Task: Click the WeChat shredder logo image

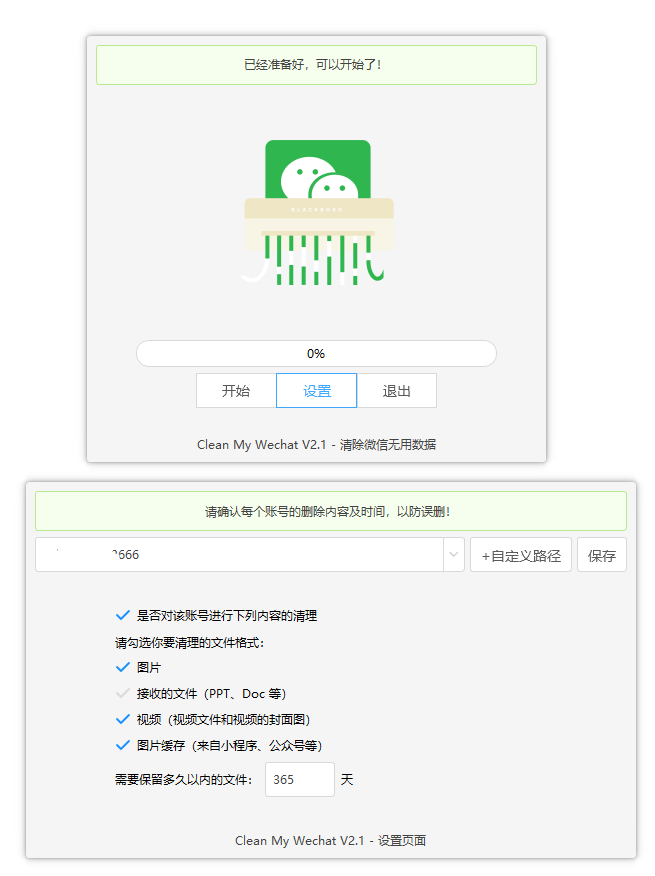Action: [316, 213]
